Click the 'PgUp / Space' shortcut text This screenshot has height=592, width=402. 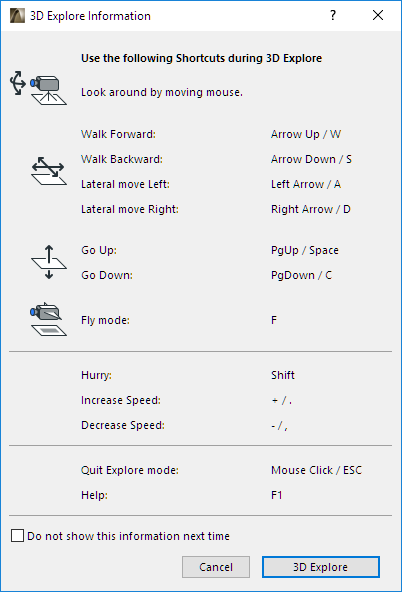tap(305, 251)
